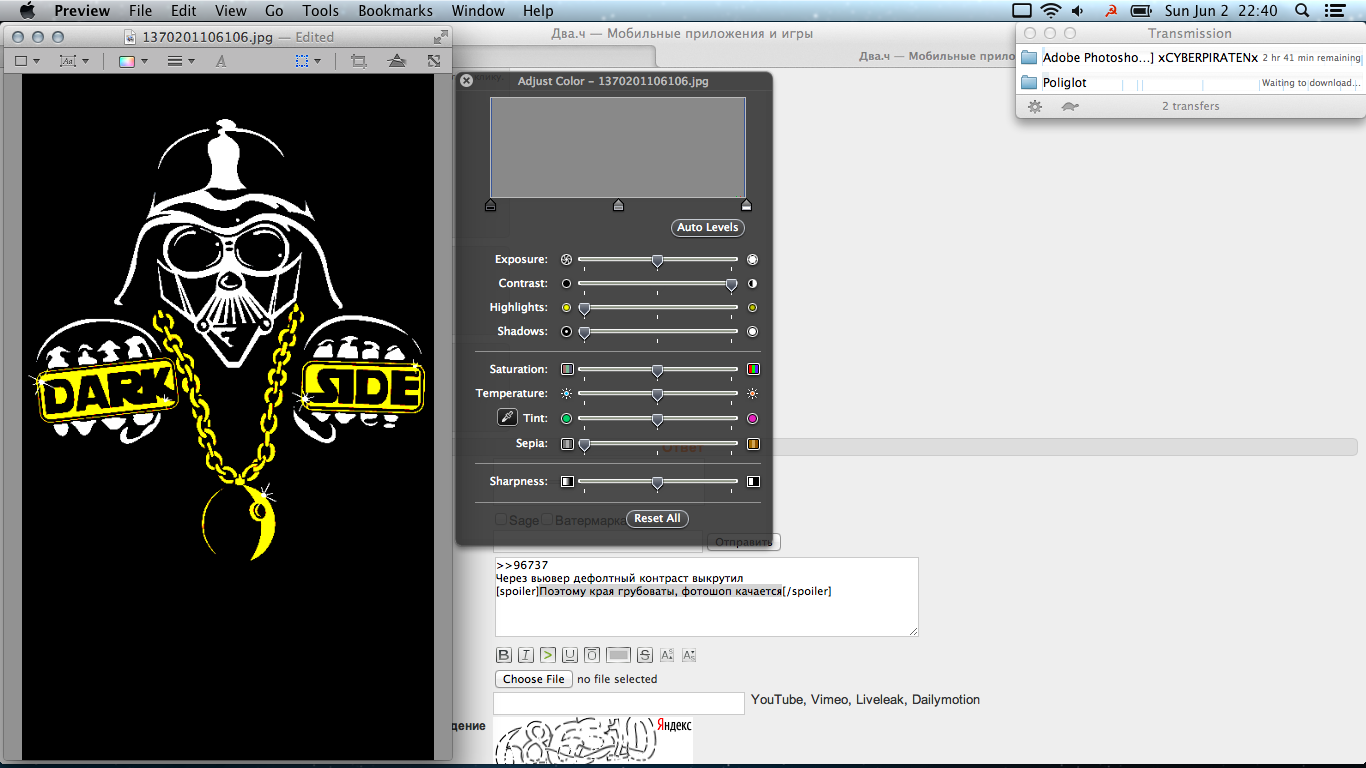Click the warm temperature sun icon

(x=752, y=394)
